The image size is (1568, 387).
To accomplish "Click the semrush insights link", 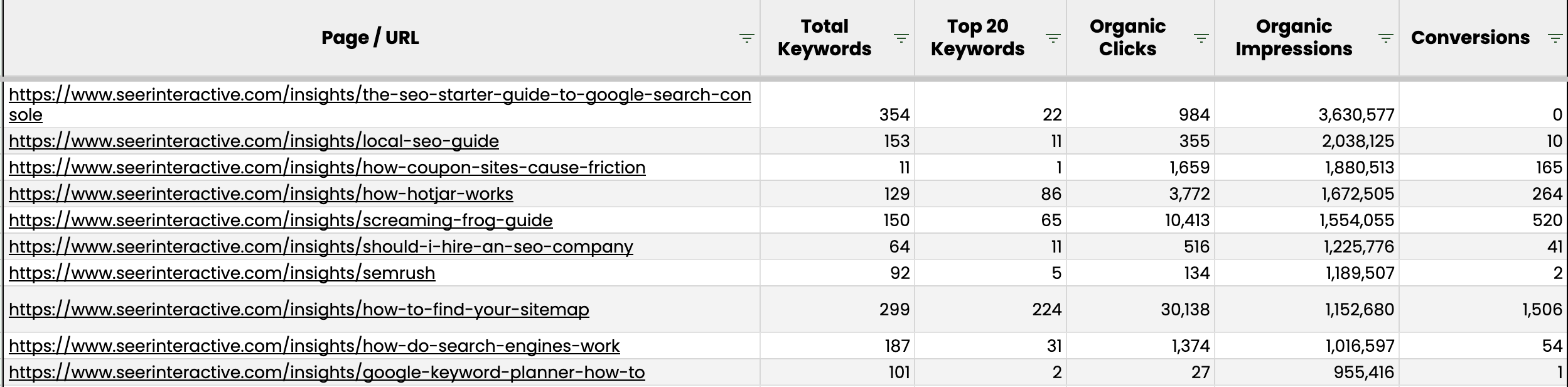I will (222, 273).
